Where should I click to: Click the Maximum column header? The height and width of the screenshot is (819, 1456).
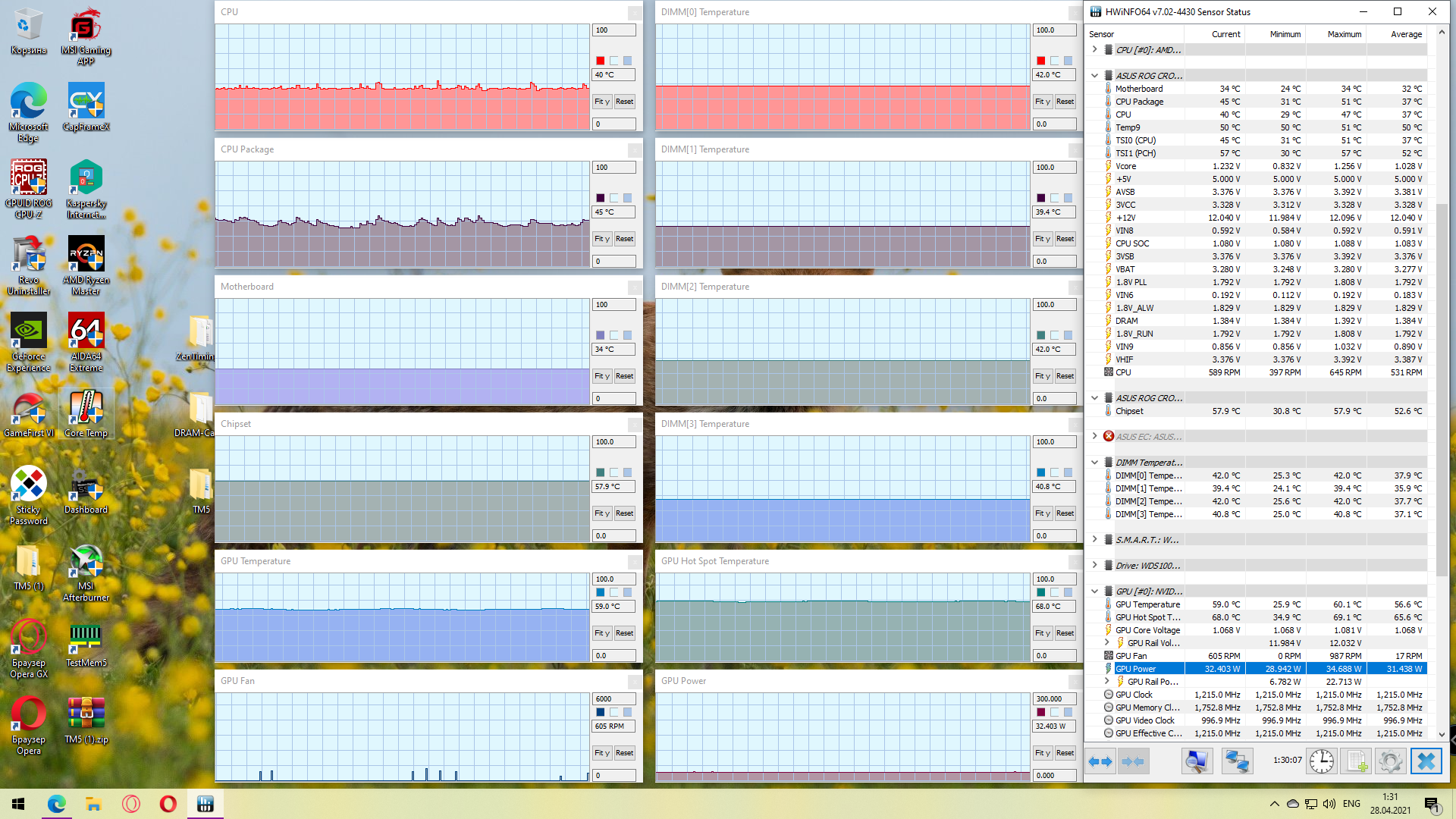(1344, 34)
